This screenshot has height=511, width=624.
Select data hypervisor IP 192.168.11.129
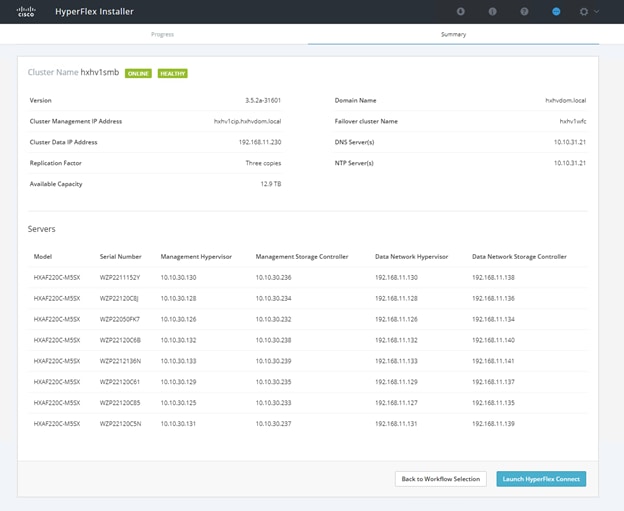coord(396,382)
